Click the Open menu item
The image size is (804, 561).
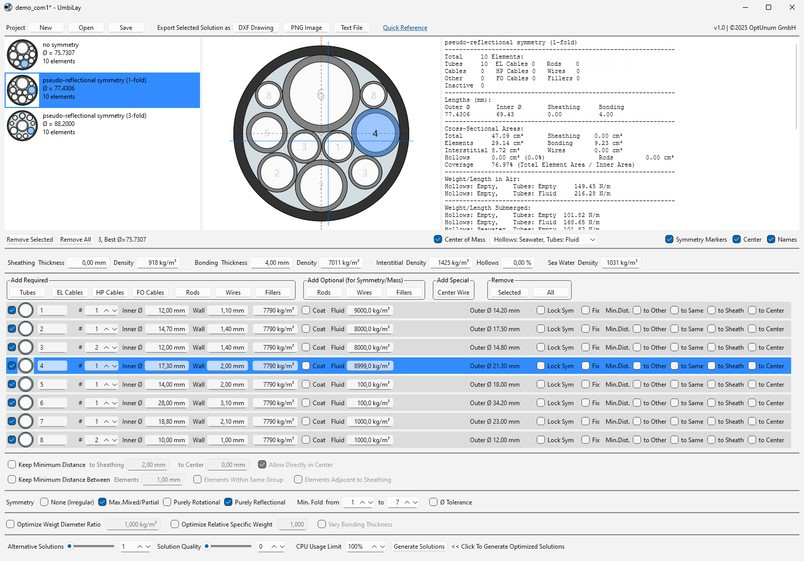click(86, 28)
